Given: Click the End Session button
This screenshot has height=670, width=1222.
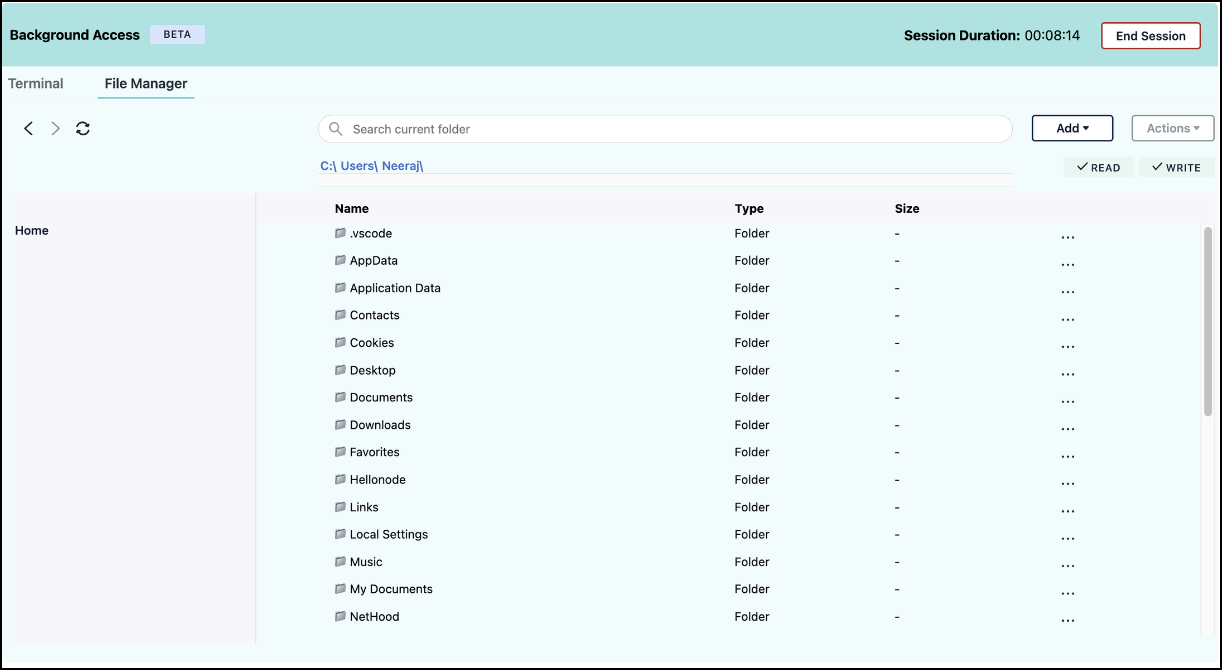Looking at the screenshot, I should click(x=1150, y=36).
